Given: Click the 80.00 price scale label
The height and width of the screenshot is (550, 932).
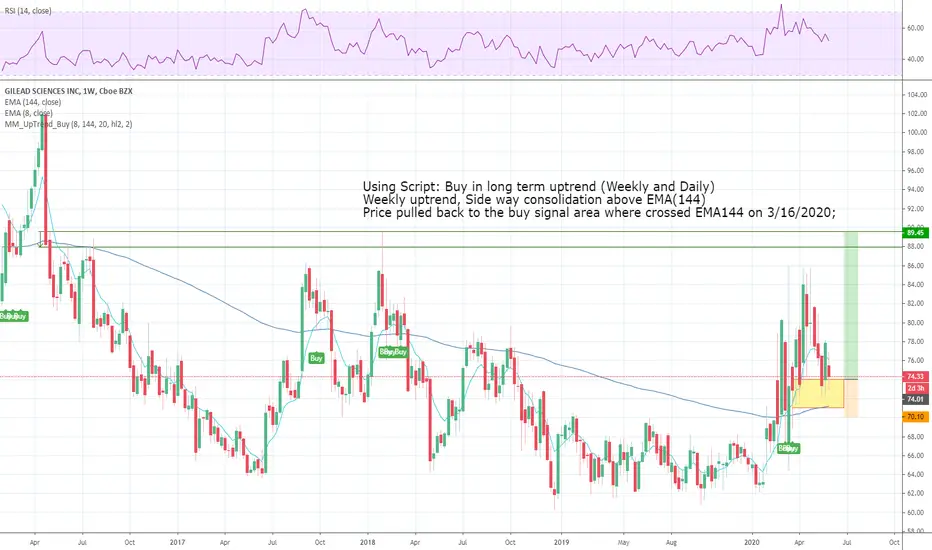Looking at the screenshot, I should tap(917, 323).
